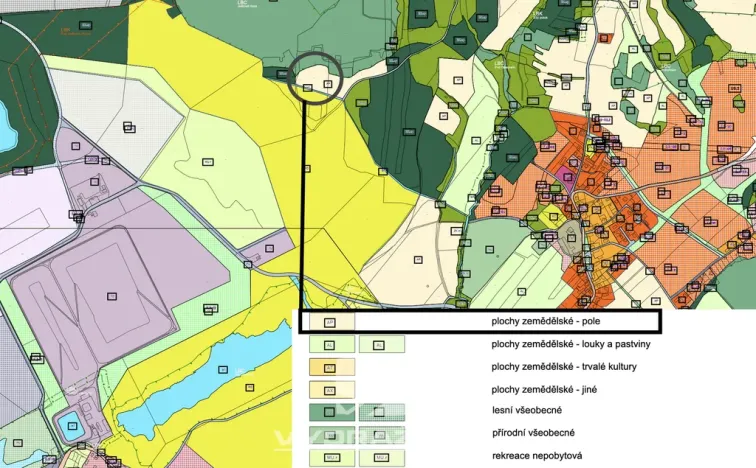Click the zone marker in the large purple area
This screenshot has height=468, width=756.
click(112, 296)
